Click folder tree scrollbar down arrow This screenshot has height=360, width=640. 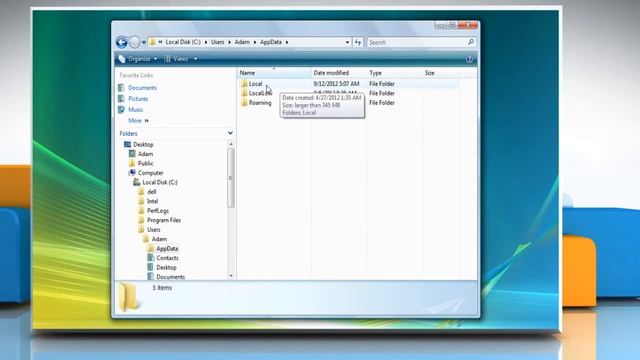click(x=231, y=276)
